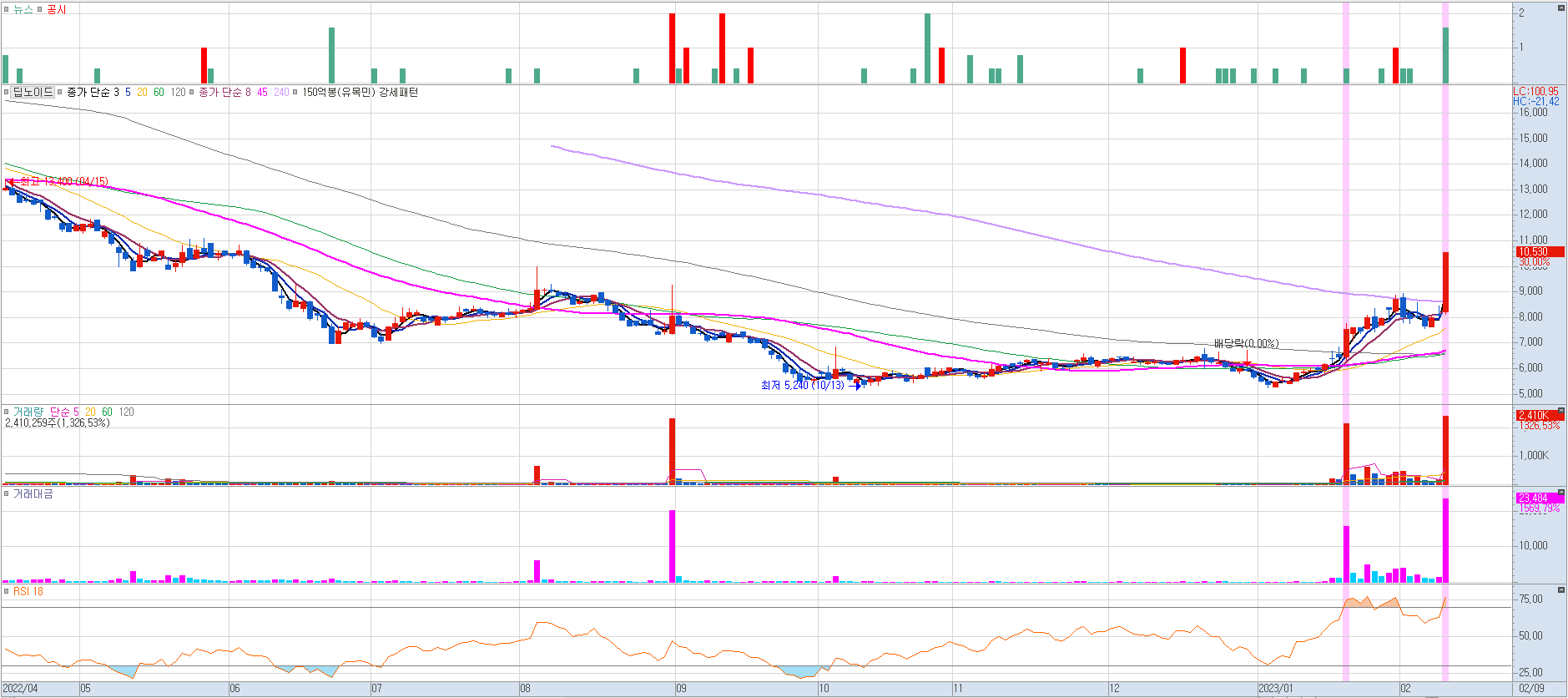Select the blue 5 moving-average period
Viewport: 1568px width, 698px height.
pos(128,92)
